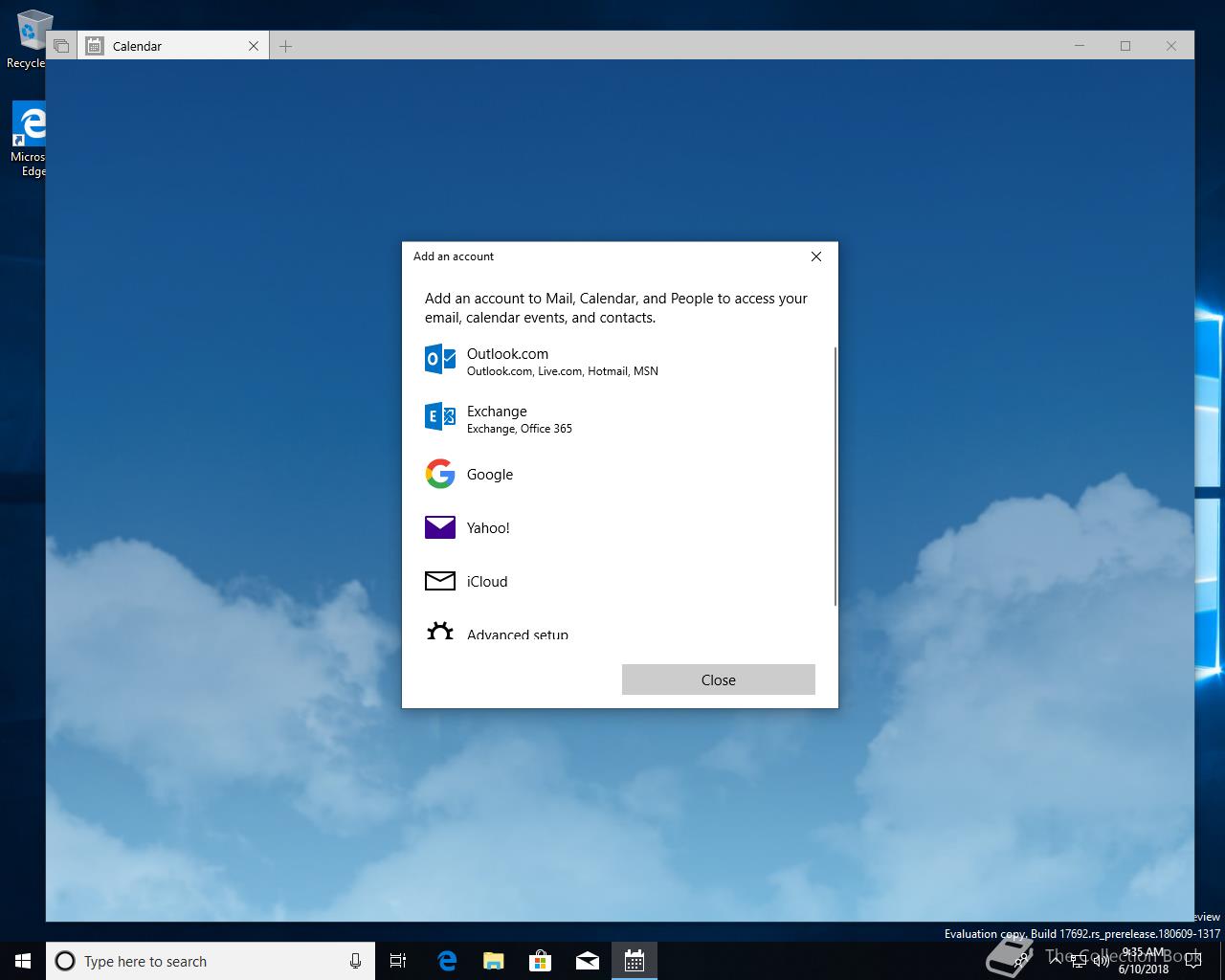1225x980 pixels.
Task: Click the Outlook.com label text
Action: coord(507,353)
